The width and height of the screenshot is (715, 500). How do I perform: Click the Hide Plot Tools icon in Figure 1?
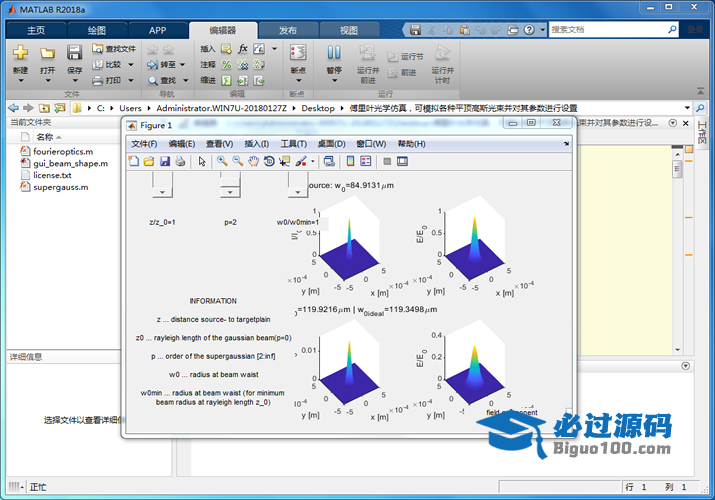point(387,161)
